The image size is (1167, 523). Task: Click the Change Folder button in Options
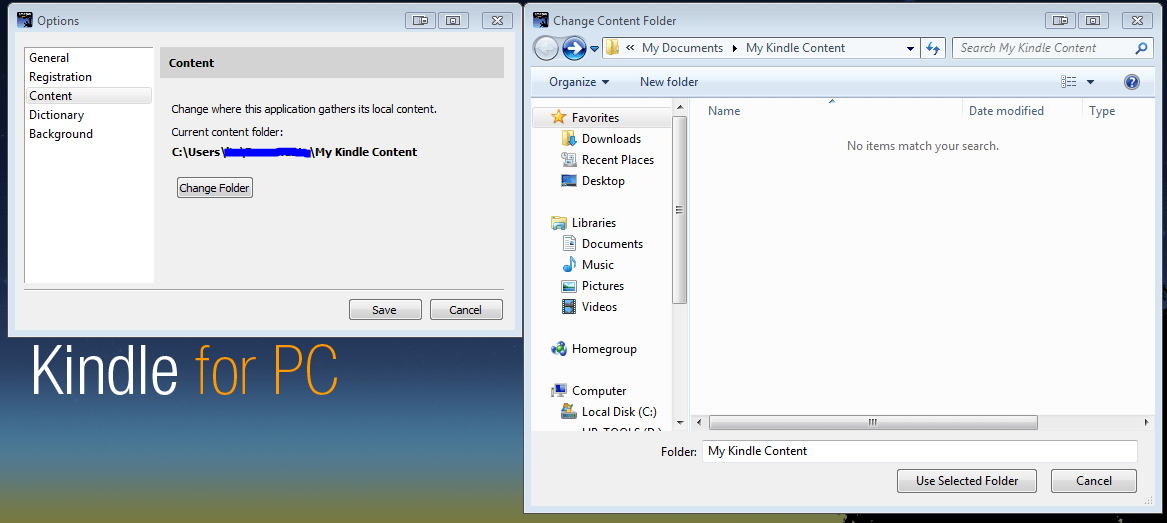coord(215,187)
